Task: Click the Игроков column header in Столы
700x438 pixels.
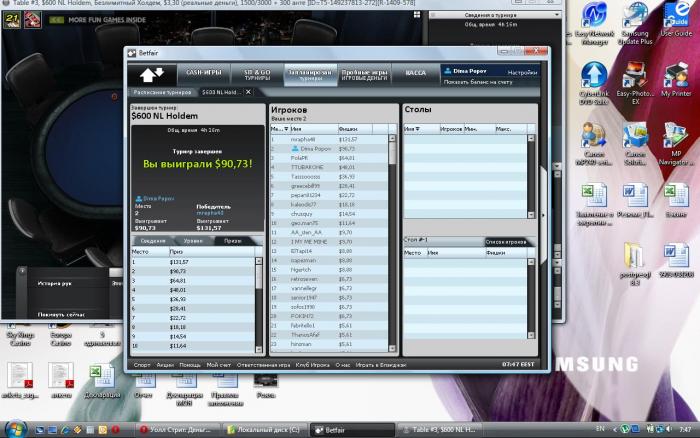Action: tap(451, 129)
